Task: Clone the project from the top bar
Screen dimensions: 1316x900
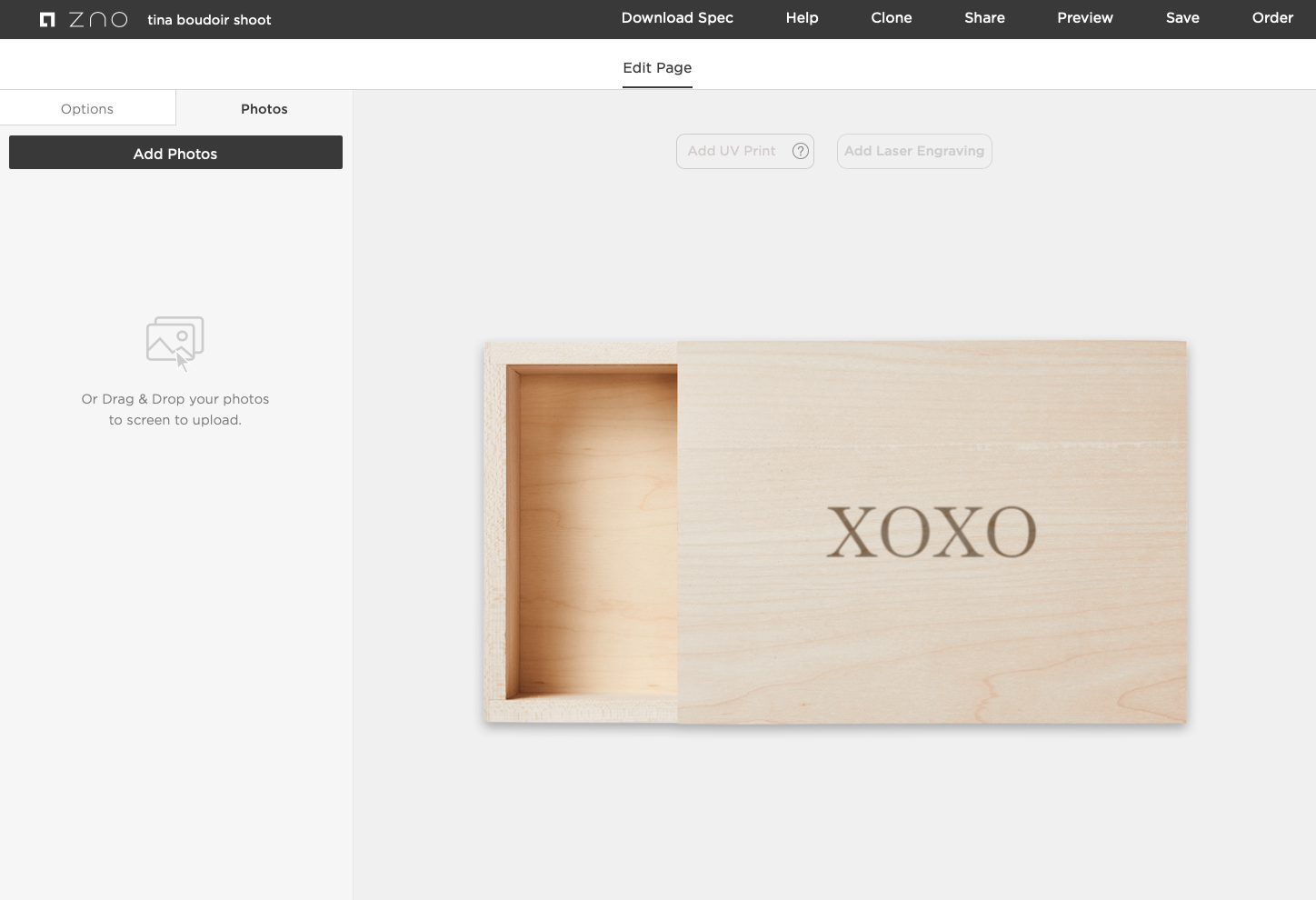Action: (x=892, y=18)
